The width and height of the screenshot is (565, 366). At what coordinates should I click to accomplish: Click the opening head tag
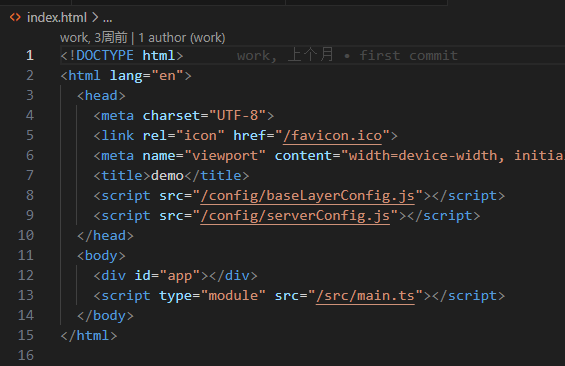tap(101, 96)
